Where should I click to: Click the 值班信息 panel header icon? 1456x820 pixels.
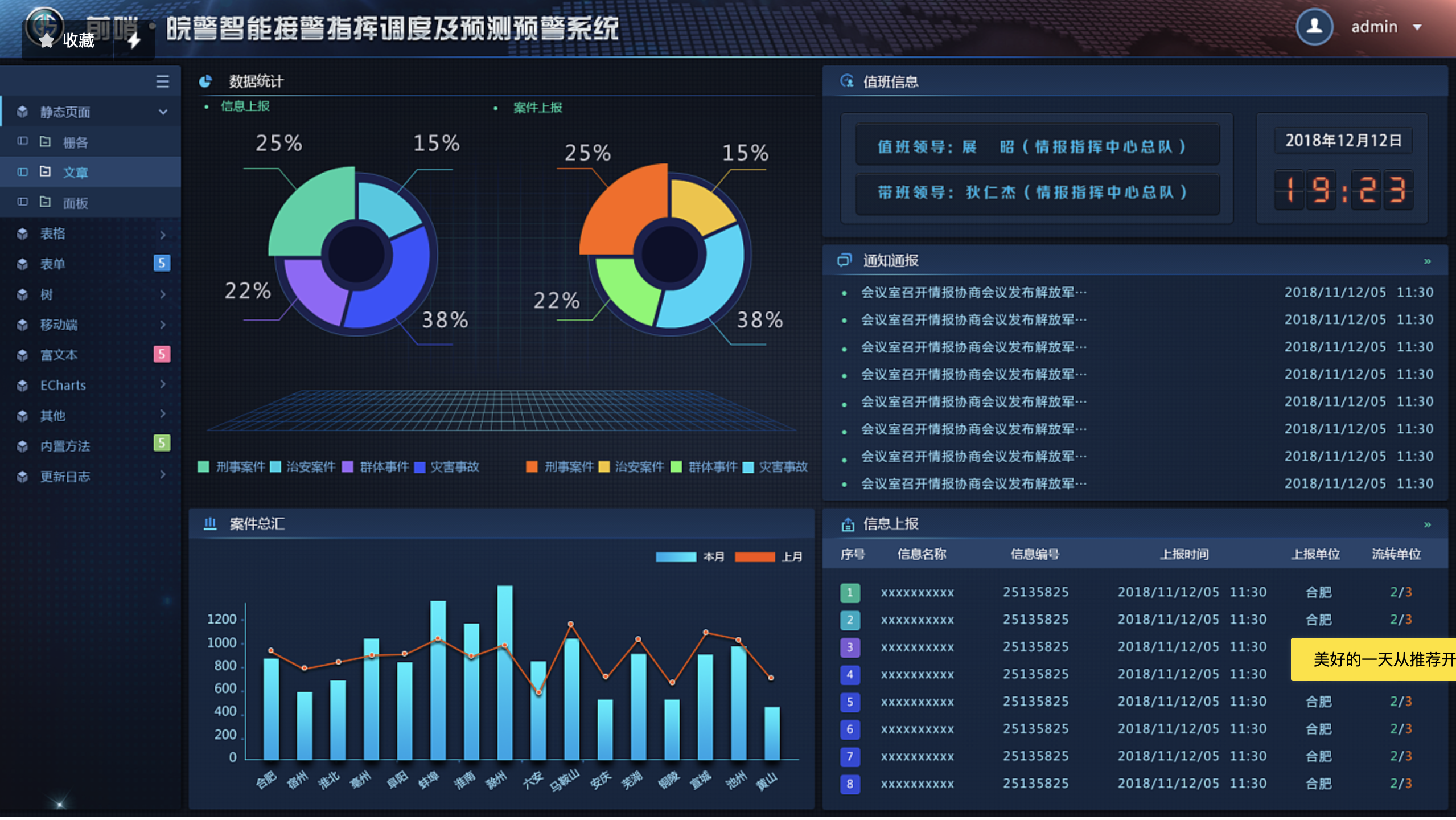point(847,81)
